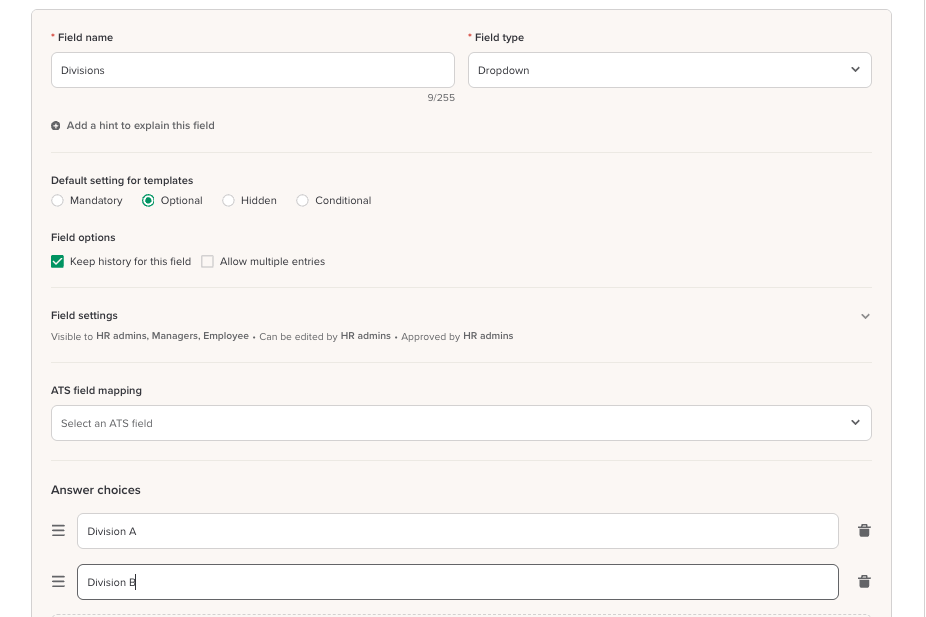Image resolution: width=926 pixels, height=617 pixels.
Task: Choose the Conditional radio option
Action: point(303,201)
